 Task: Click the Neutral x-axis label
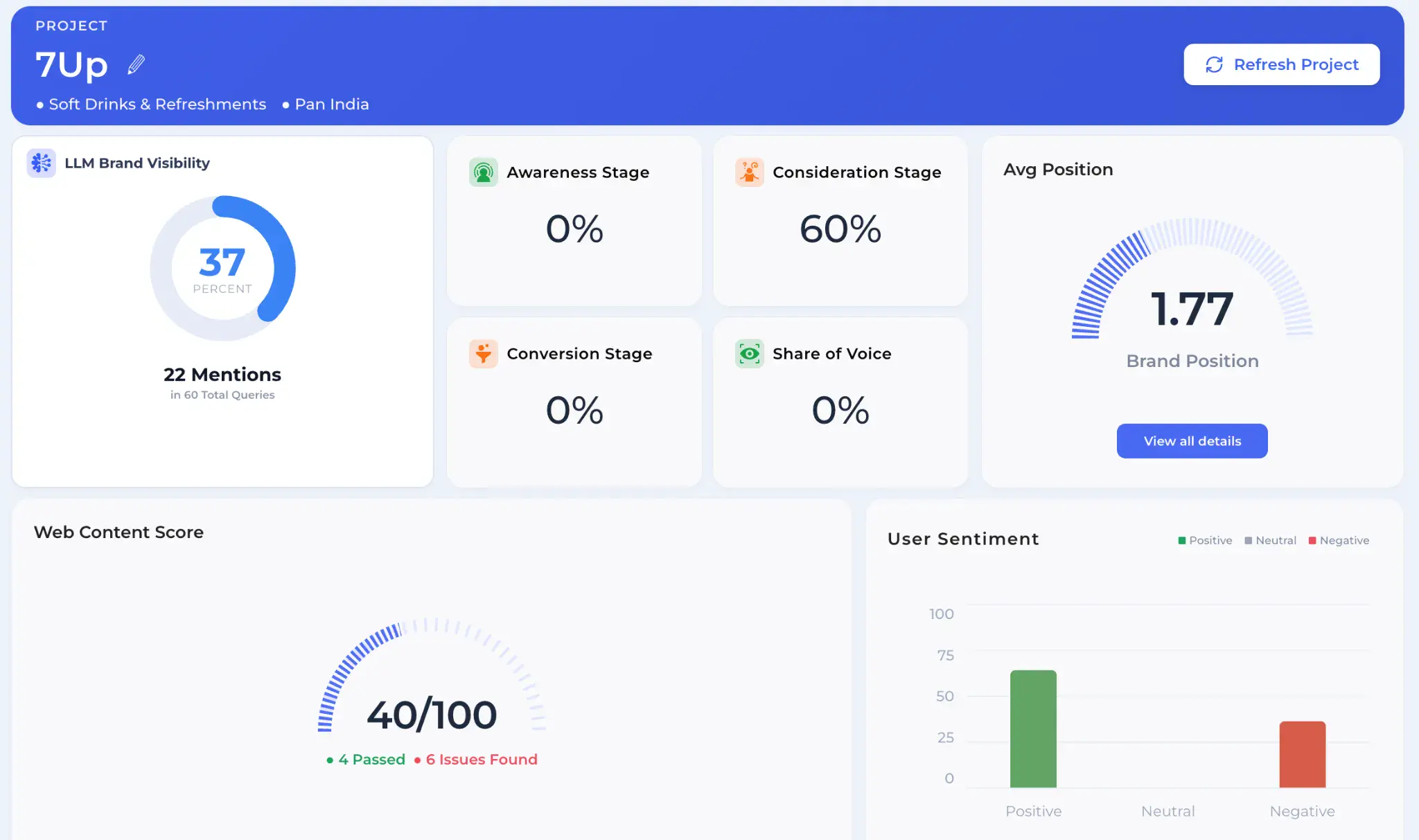coord(1167,811)
